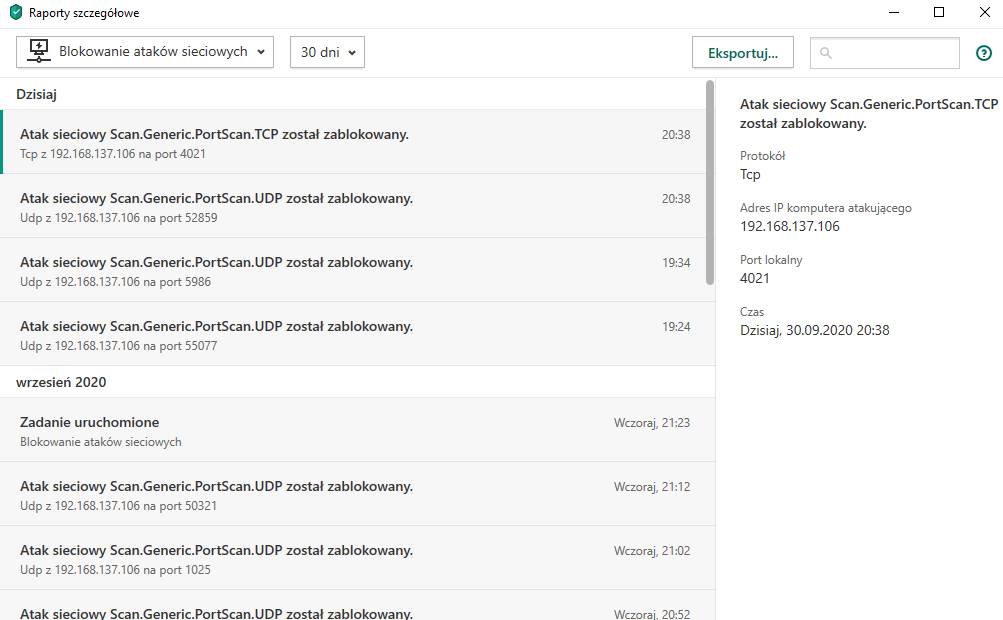The width and height of the screenshot is (1003, 620).
Task: Click the Dzisiaj group header
Action: pos(36,94)
